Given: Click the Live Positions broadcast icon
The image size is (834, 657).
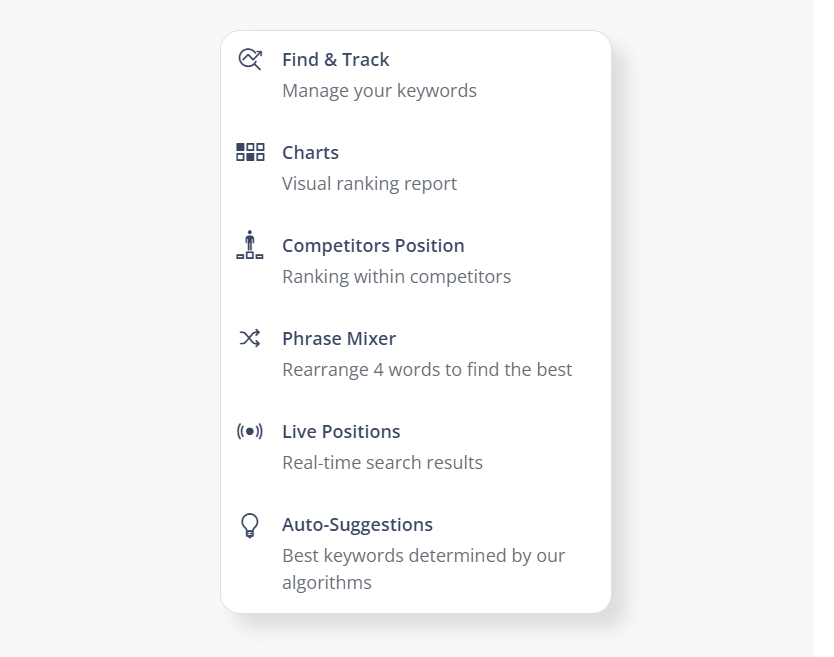Looking at the screenshot, I should pos(249,431).
